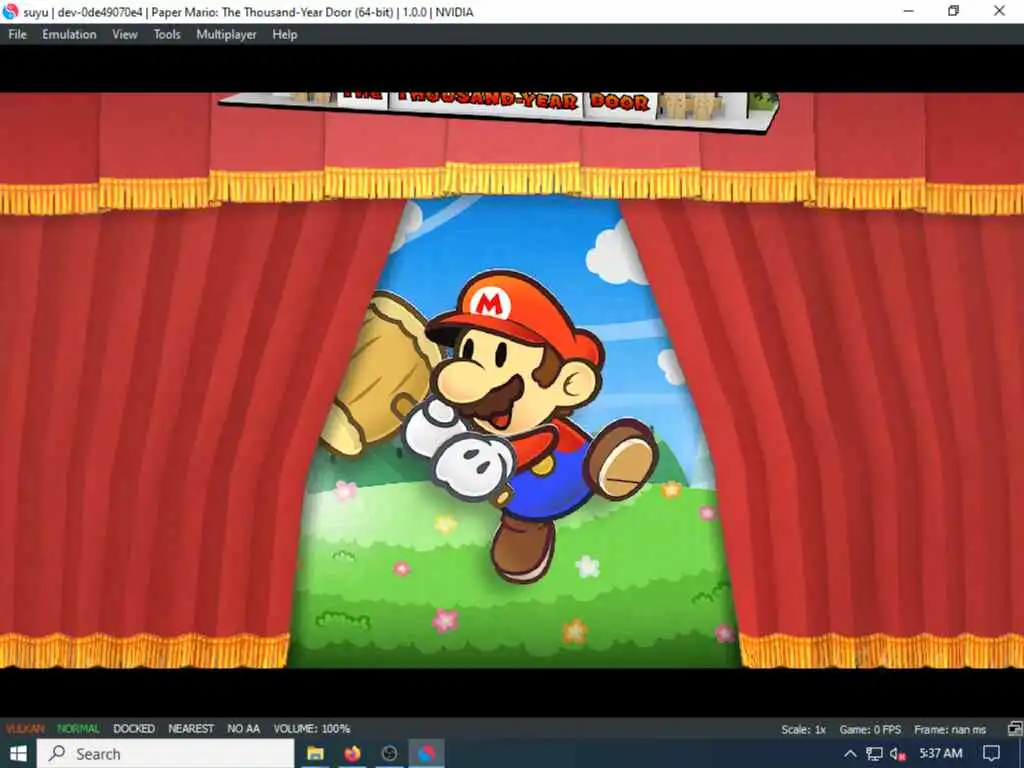
Task: Click the Game: 0 FPS status label
Action: [870, 729]
